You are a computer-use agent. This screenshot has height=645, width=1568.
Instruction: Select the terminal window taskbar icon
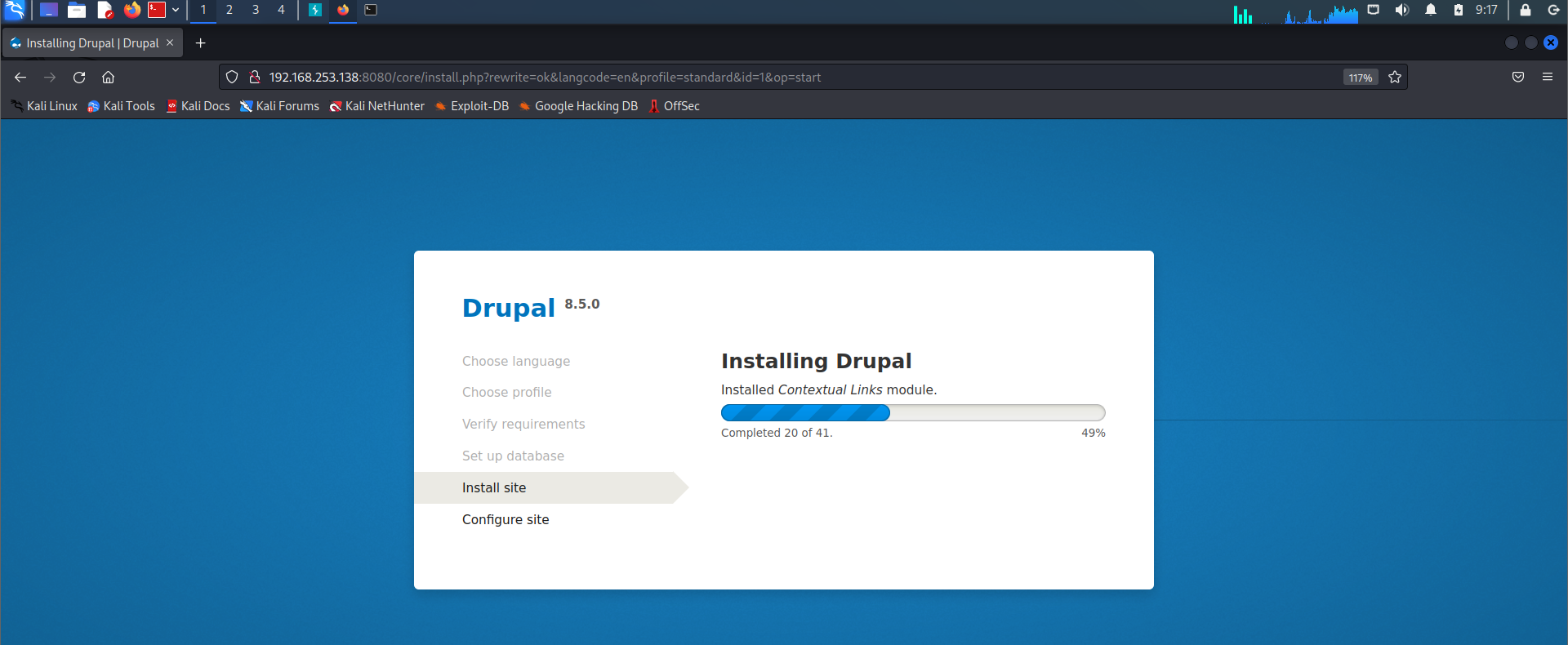pos(371,10)
